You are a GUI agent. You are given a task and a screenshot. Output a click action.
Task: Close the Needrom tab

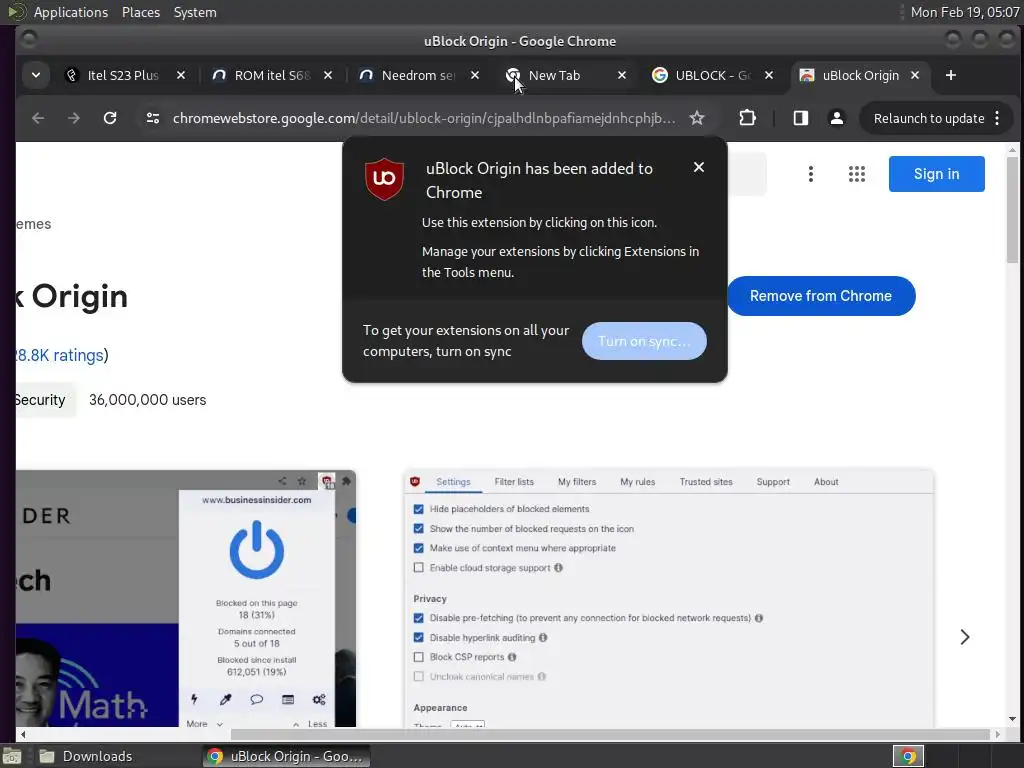475,75
